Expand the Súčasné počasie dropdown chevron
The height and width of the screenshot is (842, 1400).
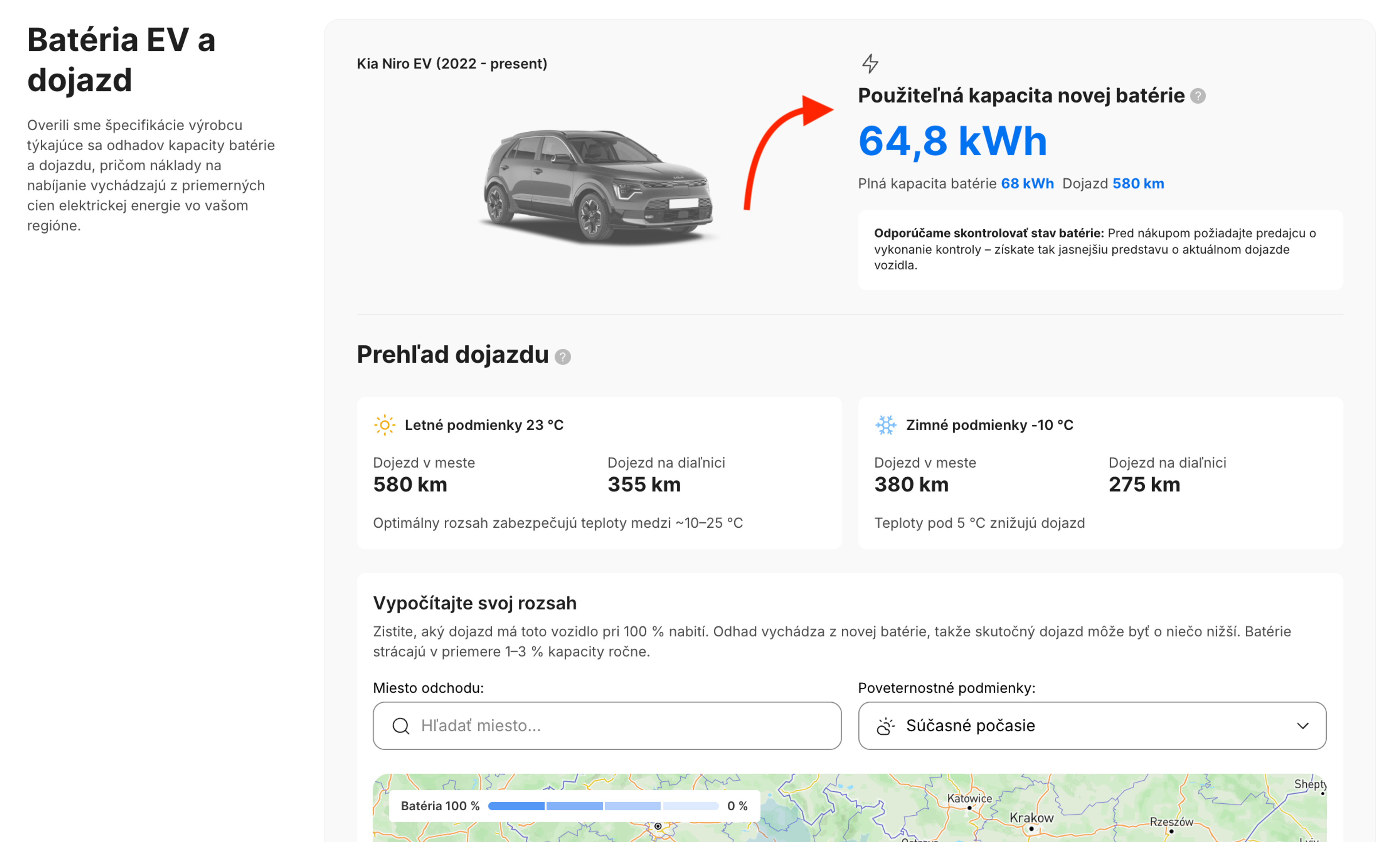coord(1302,726)
